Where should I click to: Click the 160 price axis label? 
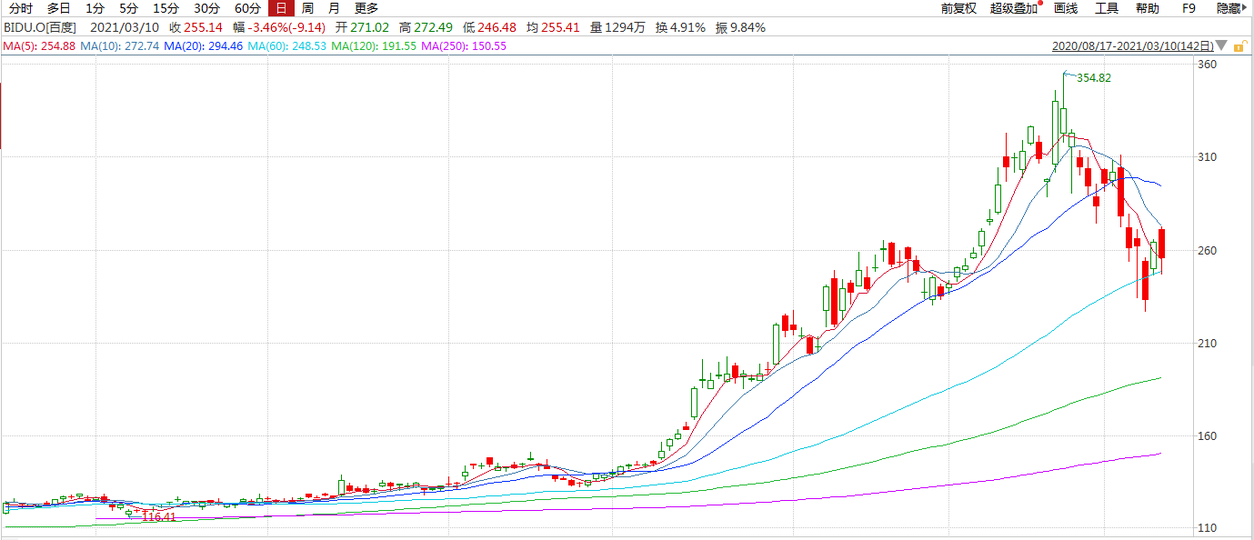click(1207, 436)
